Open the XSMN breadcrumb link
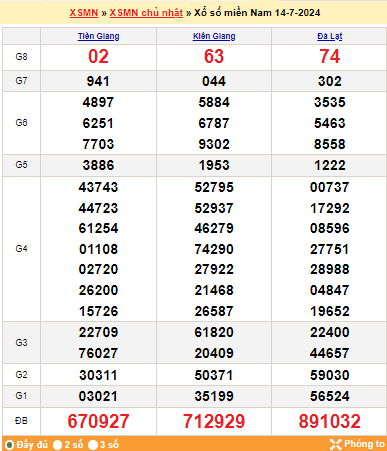 (84, 13)
